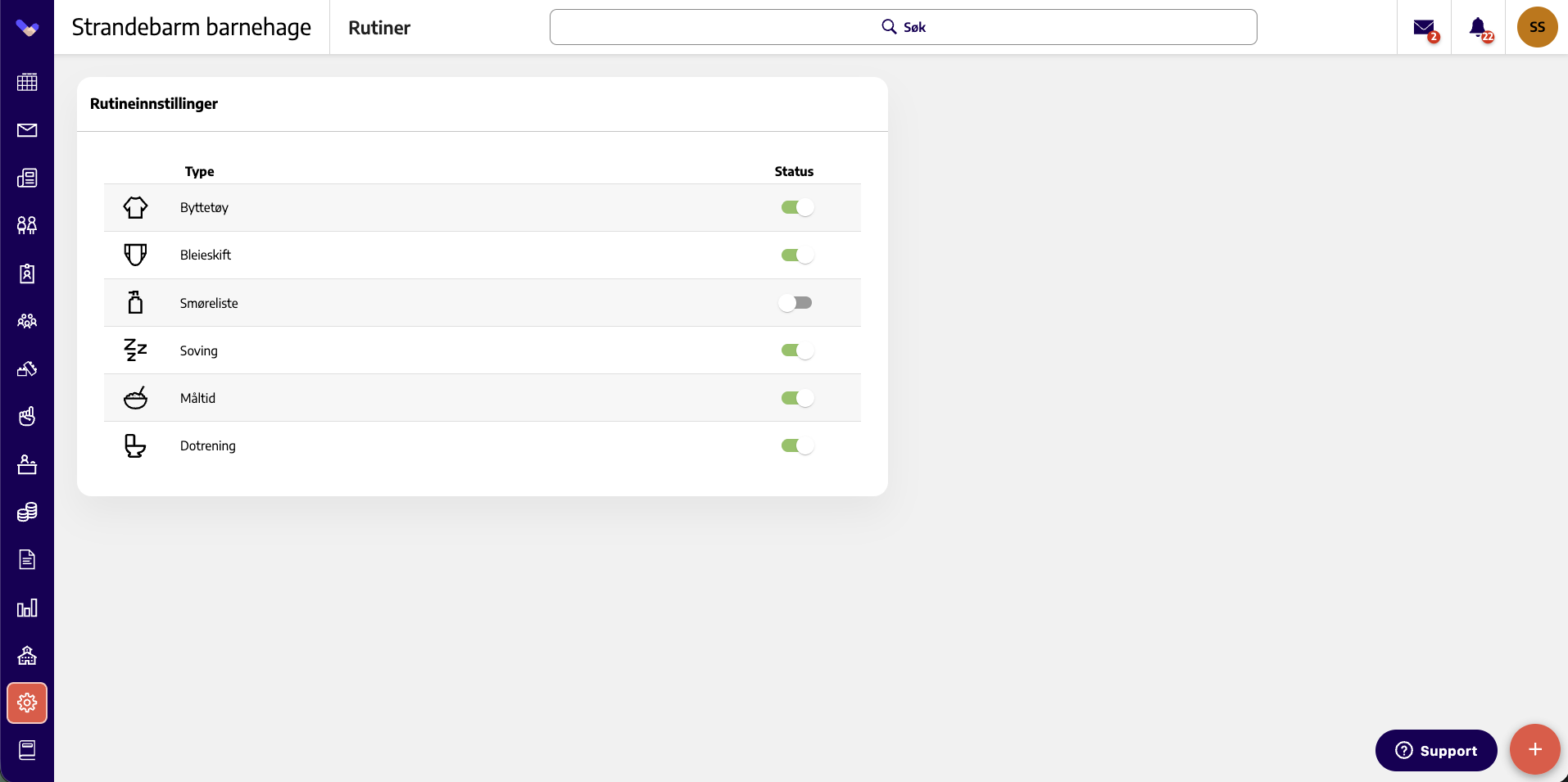Open the ID badge icon in sidebar
Viewport: 1568px width, 782px height.
[27, 273]
